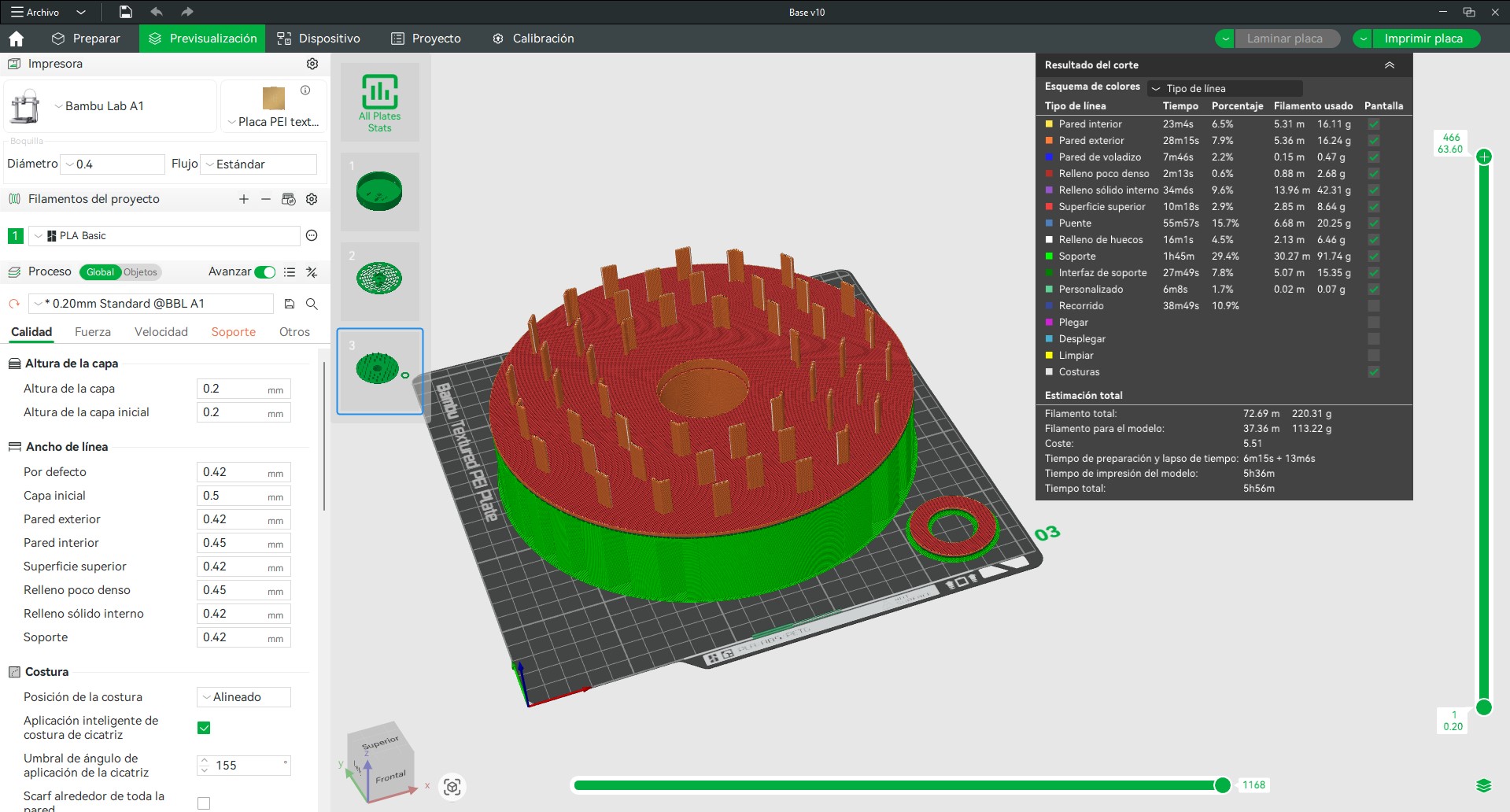
Task: Collapse the Resultado del corte panel
Action: [x=1390, y=65]
